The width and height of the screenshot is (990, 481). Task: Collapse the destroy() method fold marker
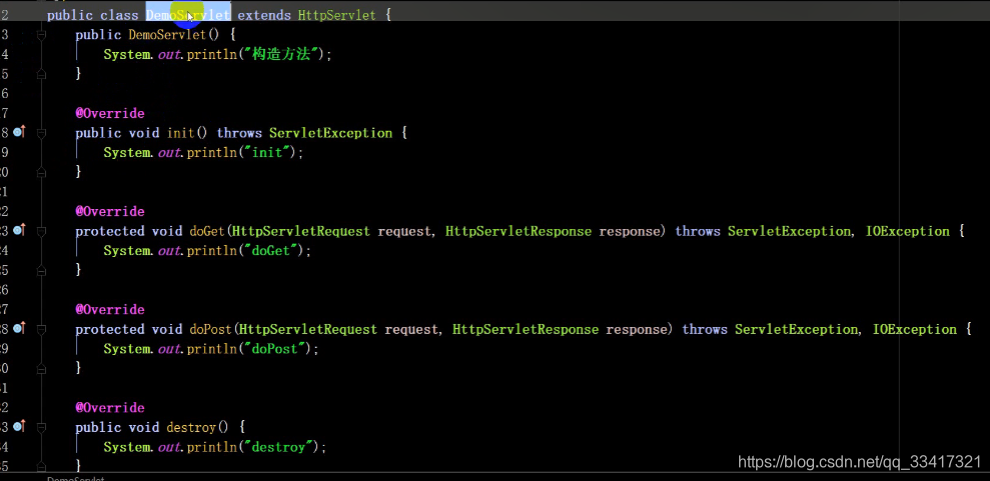click(x=42, y=427)
